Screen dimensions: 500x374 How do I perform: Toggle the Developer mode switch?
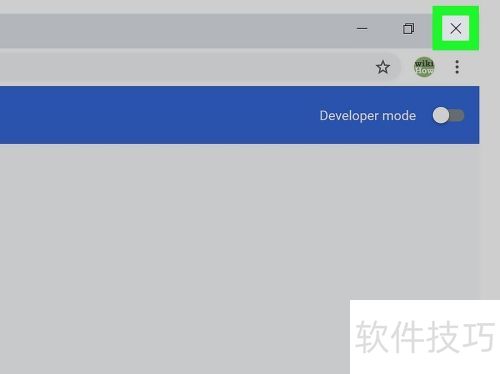pyautogui.click(x=448, y=115)
